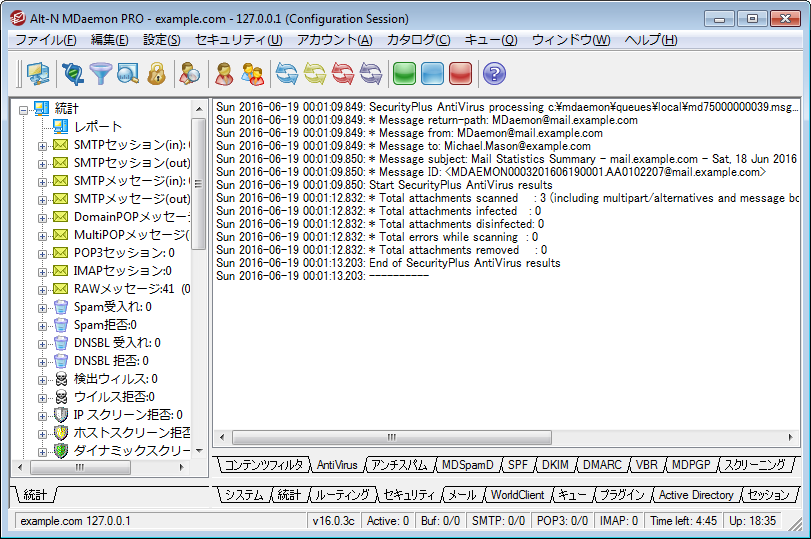Screen dimensions: 811x539
Task: Click the bin icon beside DNSBL 拒否
Action: coord(61,361)
